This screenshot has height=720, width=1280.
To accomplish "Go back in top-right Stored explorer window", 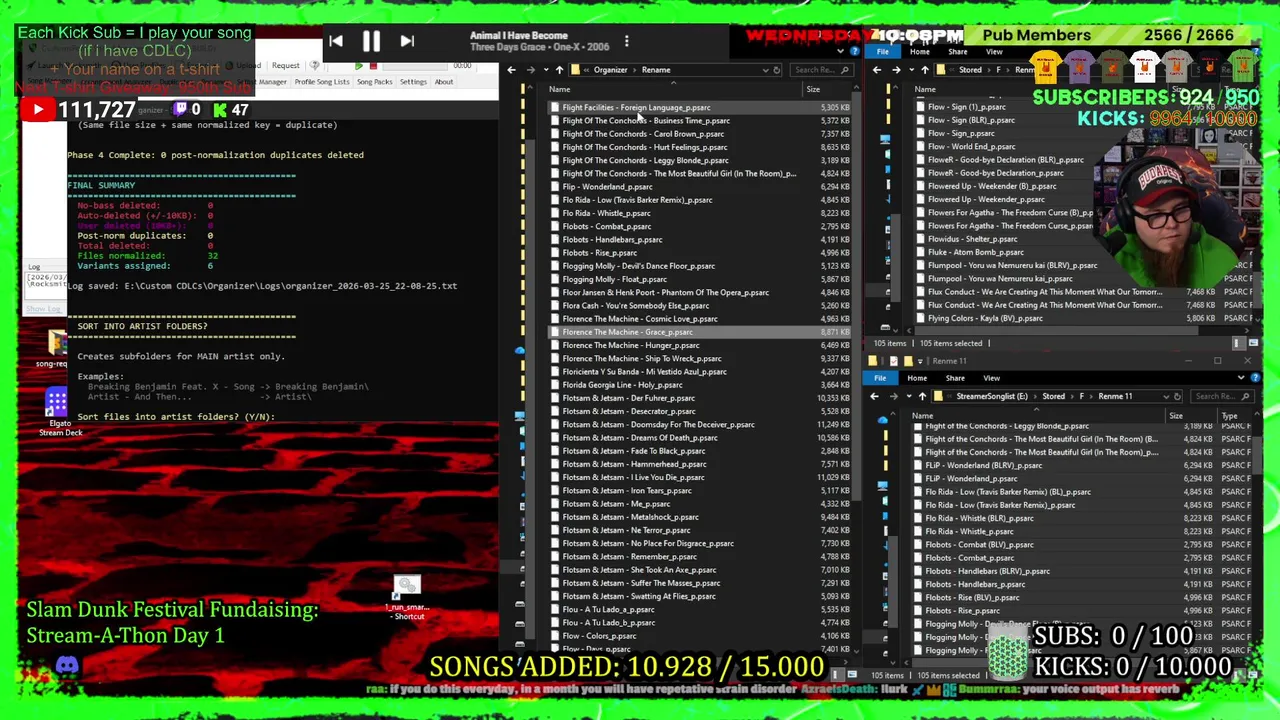I will 877,70.
